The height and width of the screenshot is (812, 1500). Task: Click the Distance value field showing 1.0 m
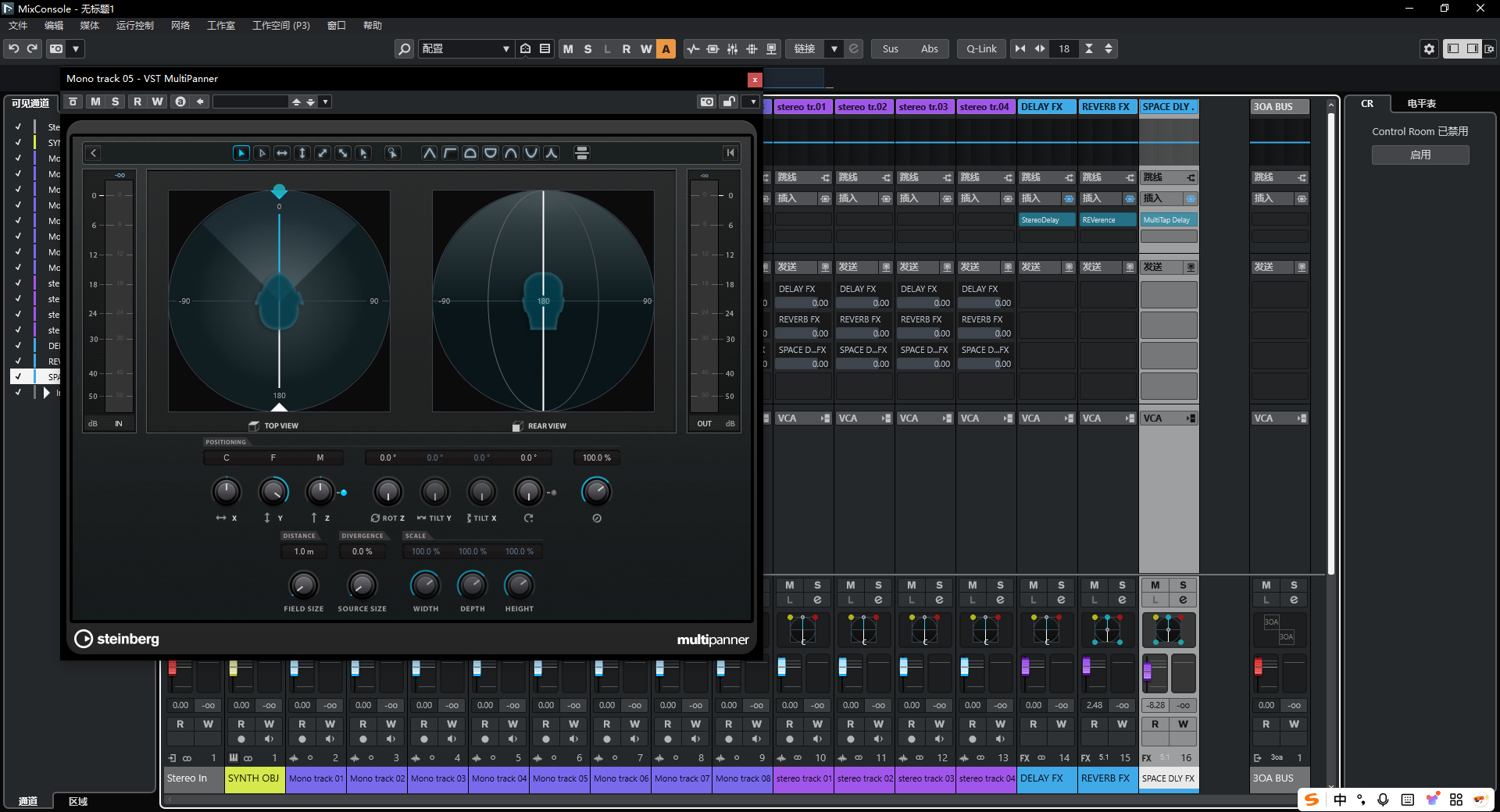(304, 551)
